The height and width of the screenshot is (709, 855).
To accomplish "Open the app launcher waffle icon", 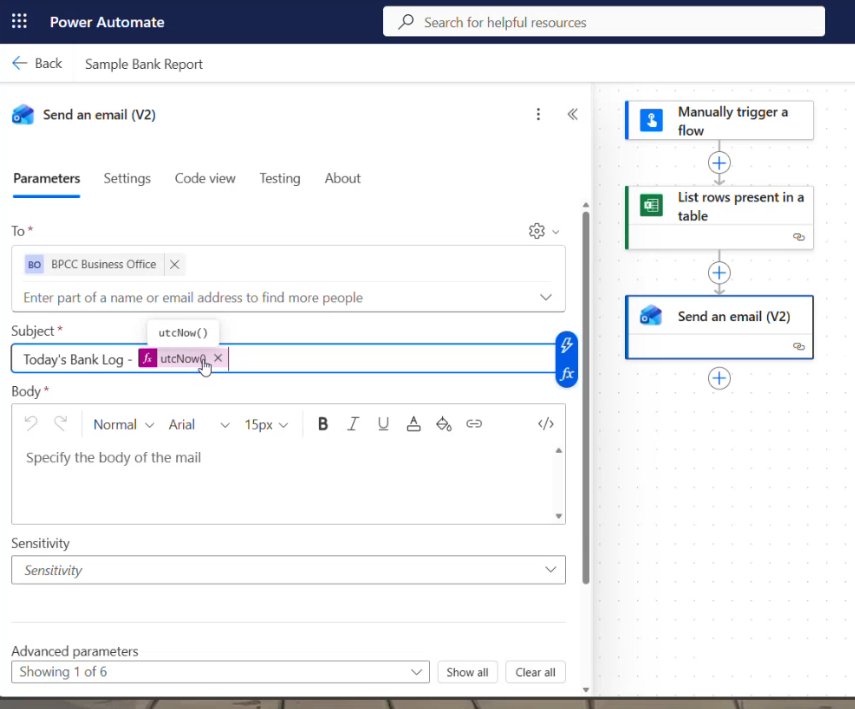I will 20,21.
